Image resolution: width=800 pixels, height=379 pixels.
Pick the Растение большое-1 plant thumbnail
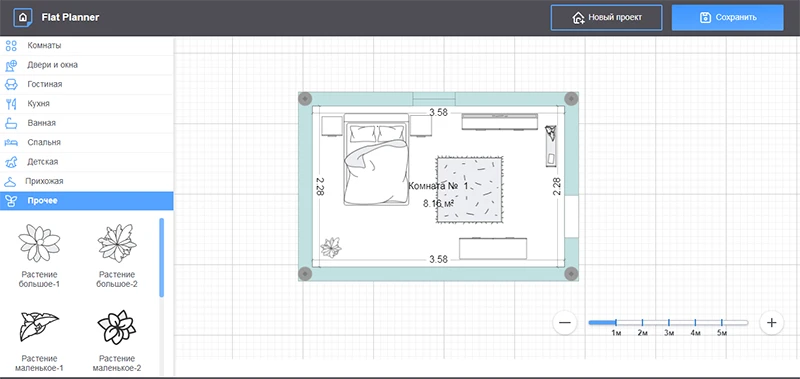click(x=39, y=243)
